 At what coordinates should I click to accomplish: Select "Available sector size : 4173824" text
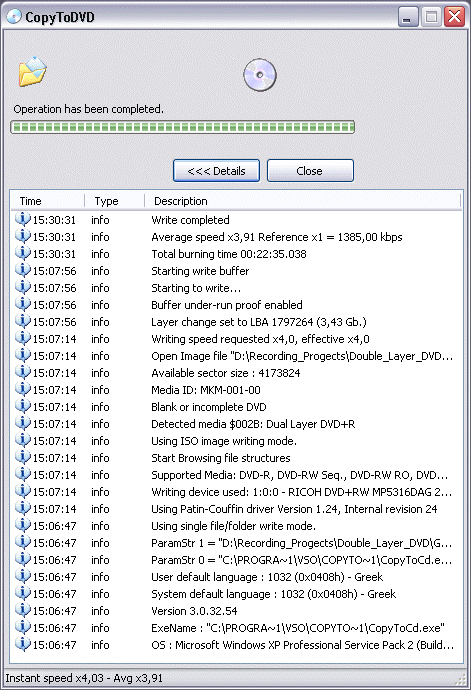[x=225, y=373]
